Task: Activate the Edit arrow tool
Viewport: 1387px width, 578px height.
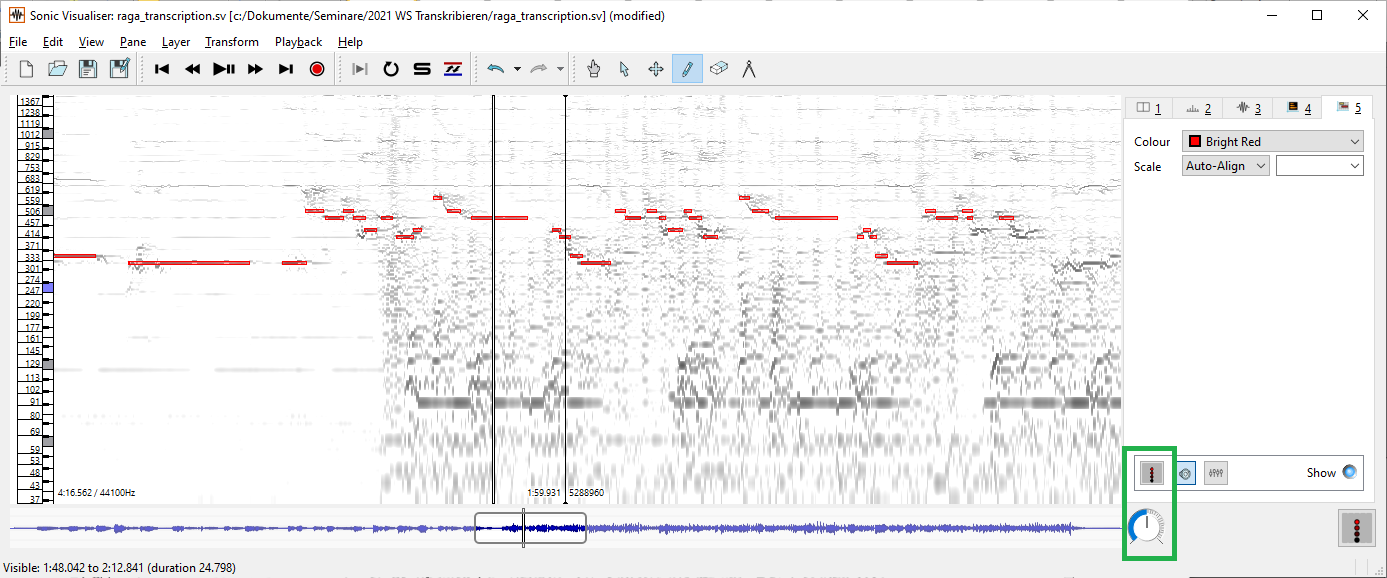Action: click(624, 69)
